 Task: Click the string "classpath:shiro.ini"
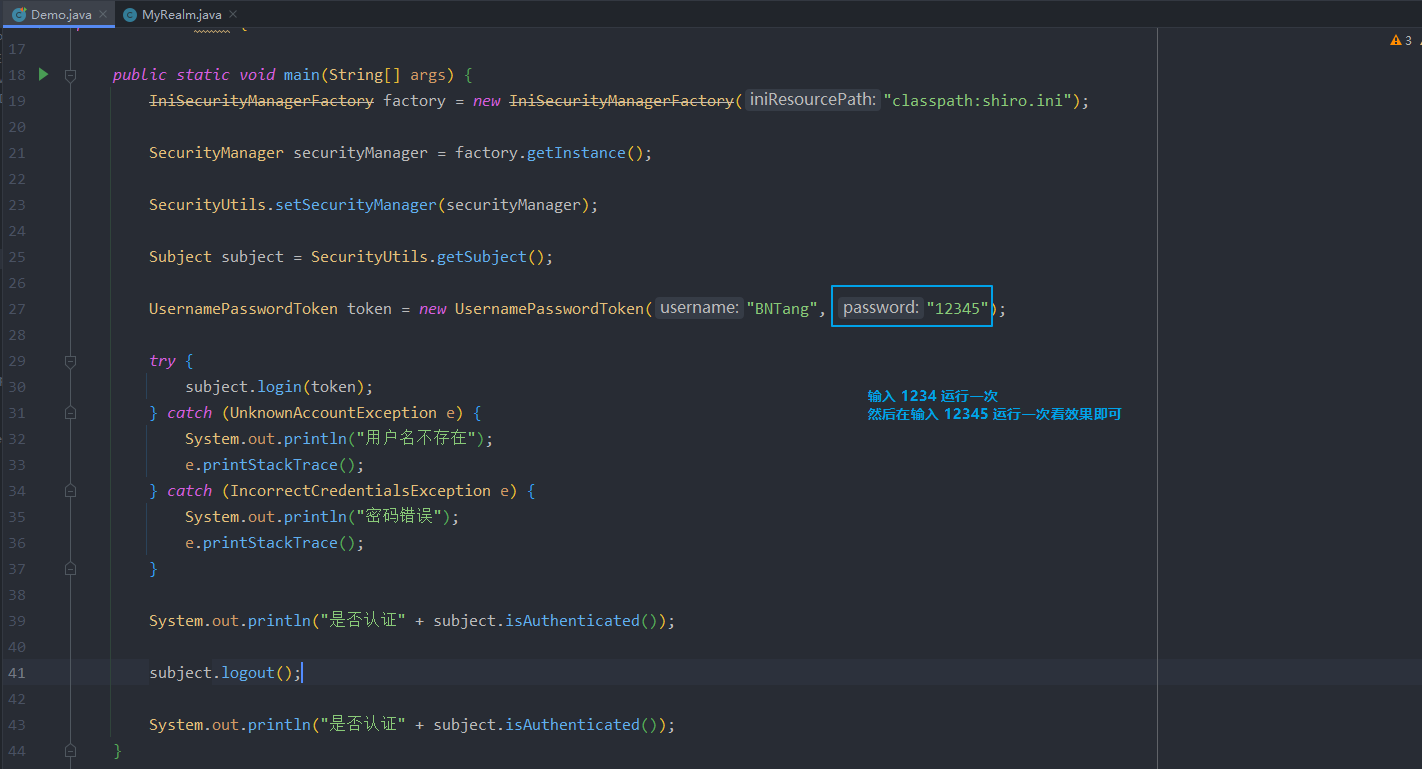coord(977,100)
